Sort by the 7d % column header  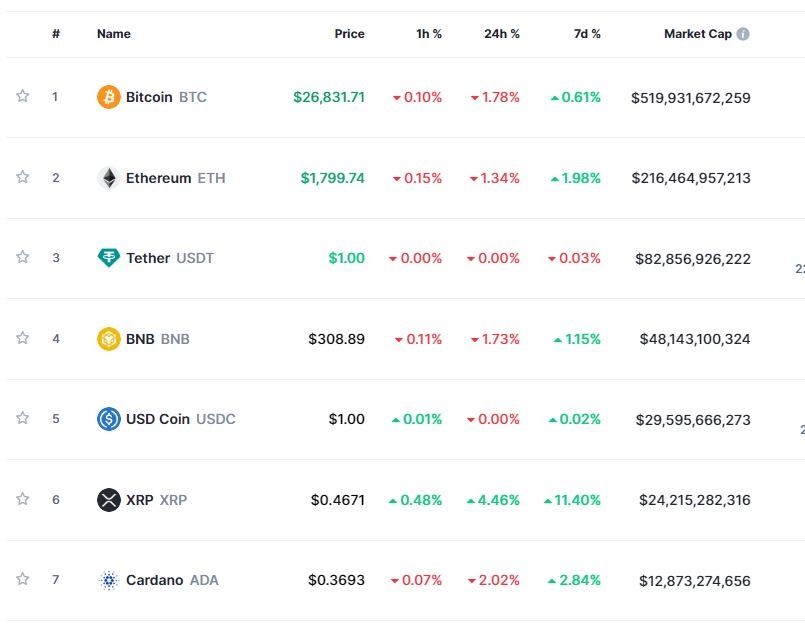point(587,34)
